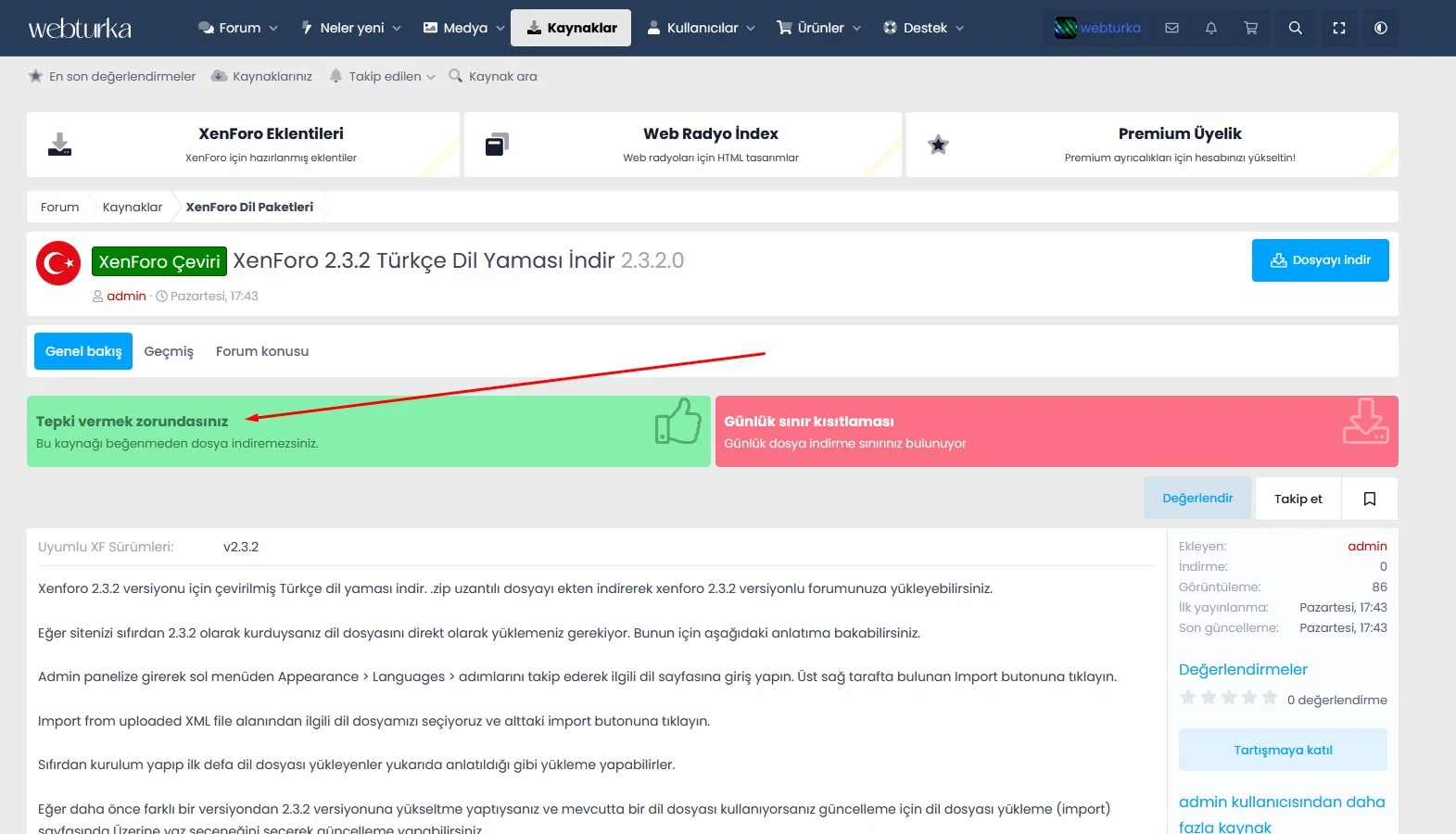Expand the Medya dropdown arrow
Image resolution: width=1456 pixels, height=834 pixels.
click(500, 29)
